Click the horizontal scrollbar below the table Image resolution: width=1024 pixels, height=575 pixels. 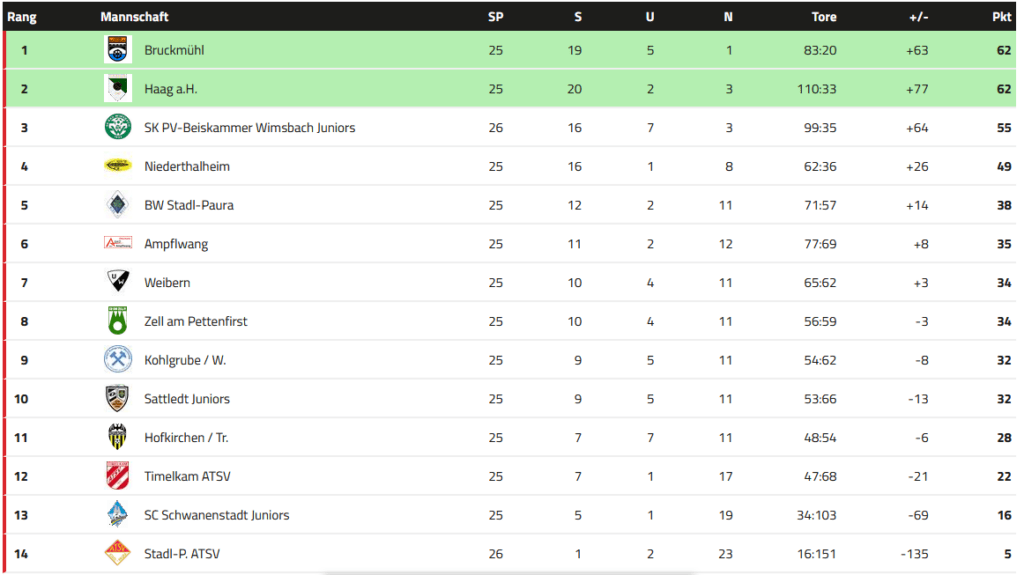point(509,573)
